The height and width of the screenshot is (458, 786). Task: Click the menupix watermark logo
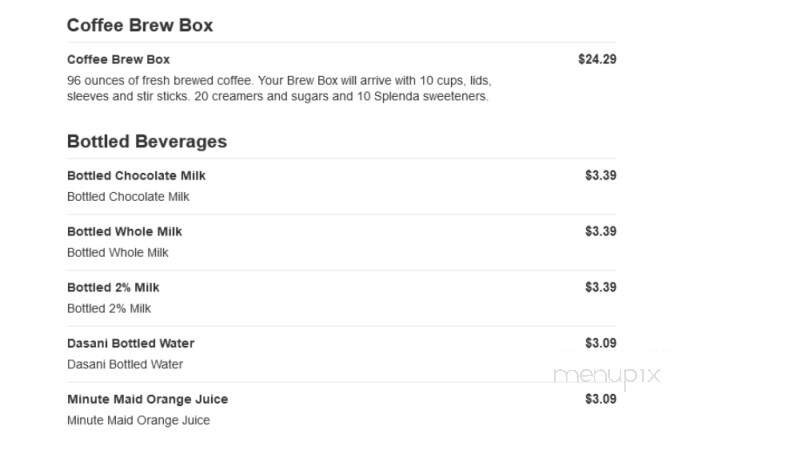point(607,376)
